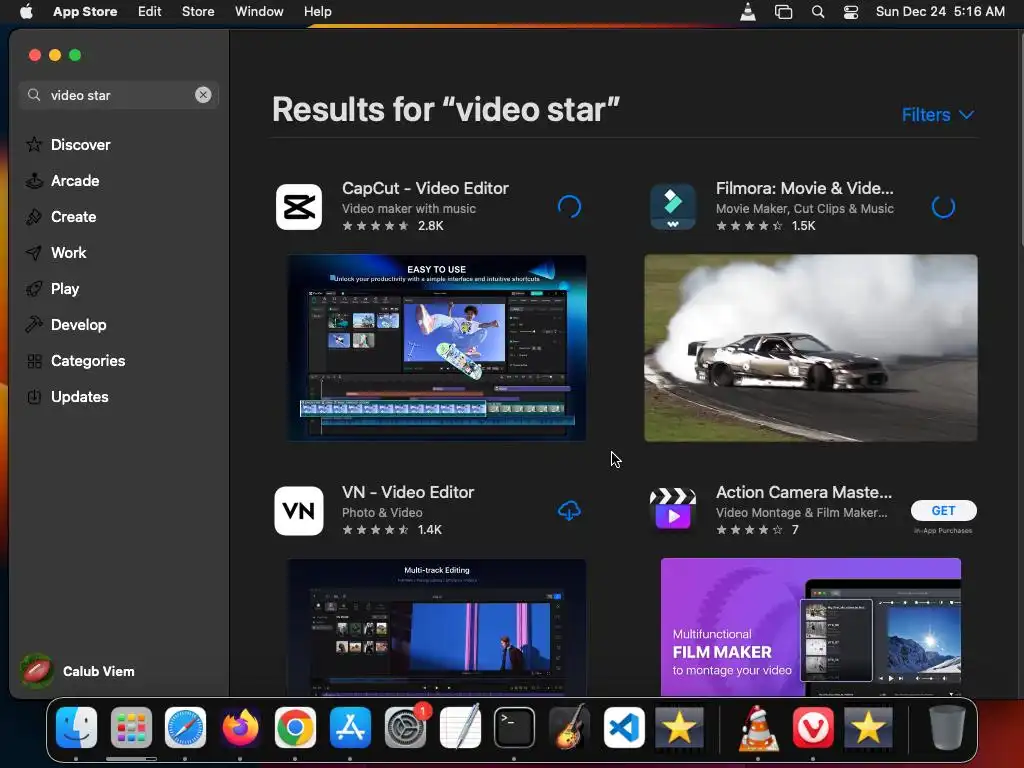This screenshot has width=1024, height=768.
Task: Click the account avatar picture
Action: pyautogui.click(x=37, y=671)
